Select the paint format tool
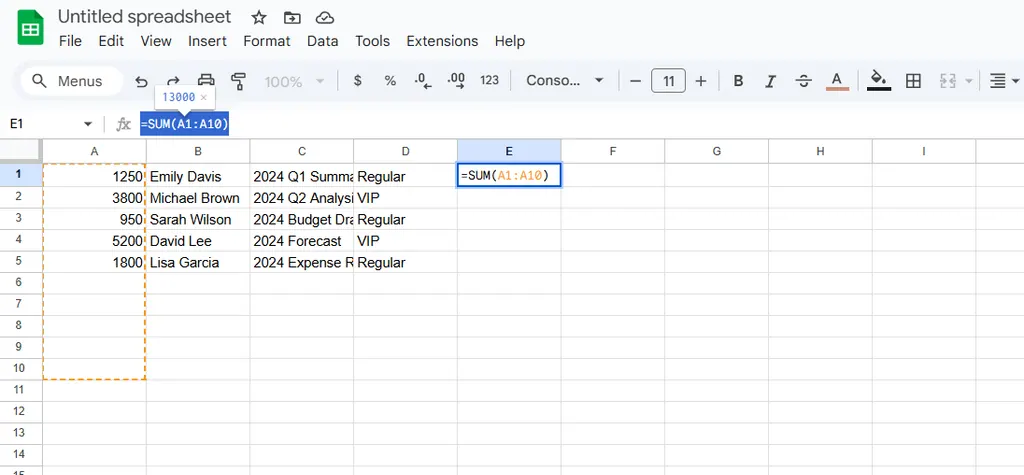 pos(238,81)
